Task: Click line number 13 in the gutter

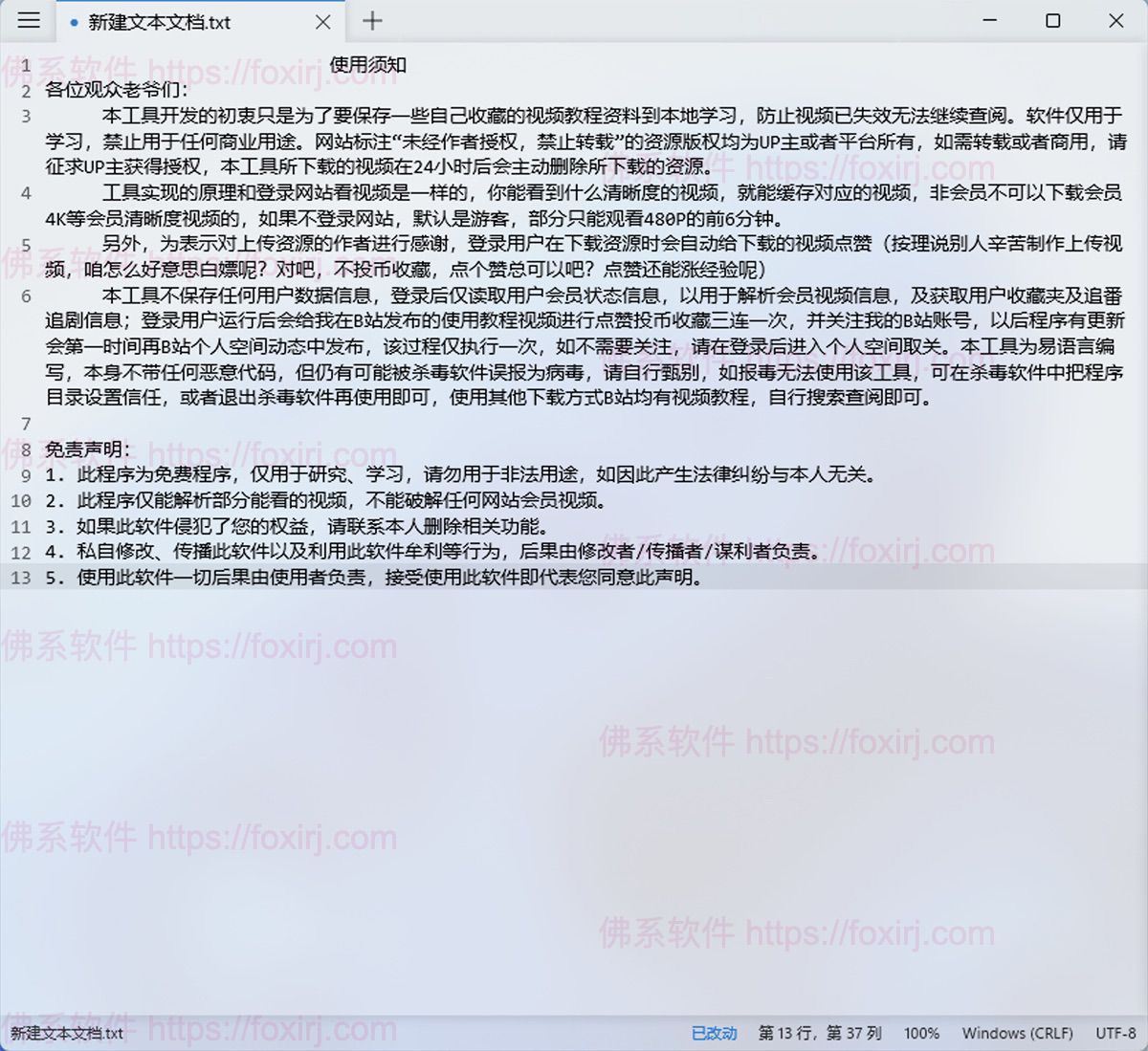Action: coord(21,578)
